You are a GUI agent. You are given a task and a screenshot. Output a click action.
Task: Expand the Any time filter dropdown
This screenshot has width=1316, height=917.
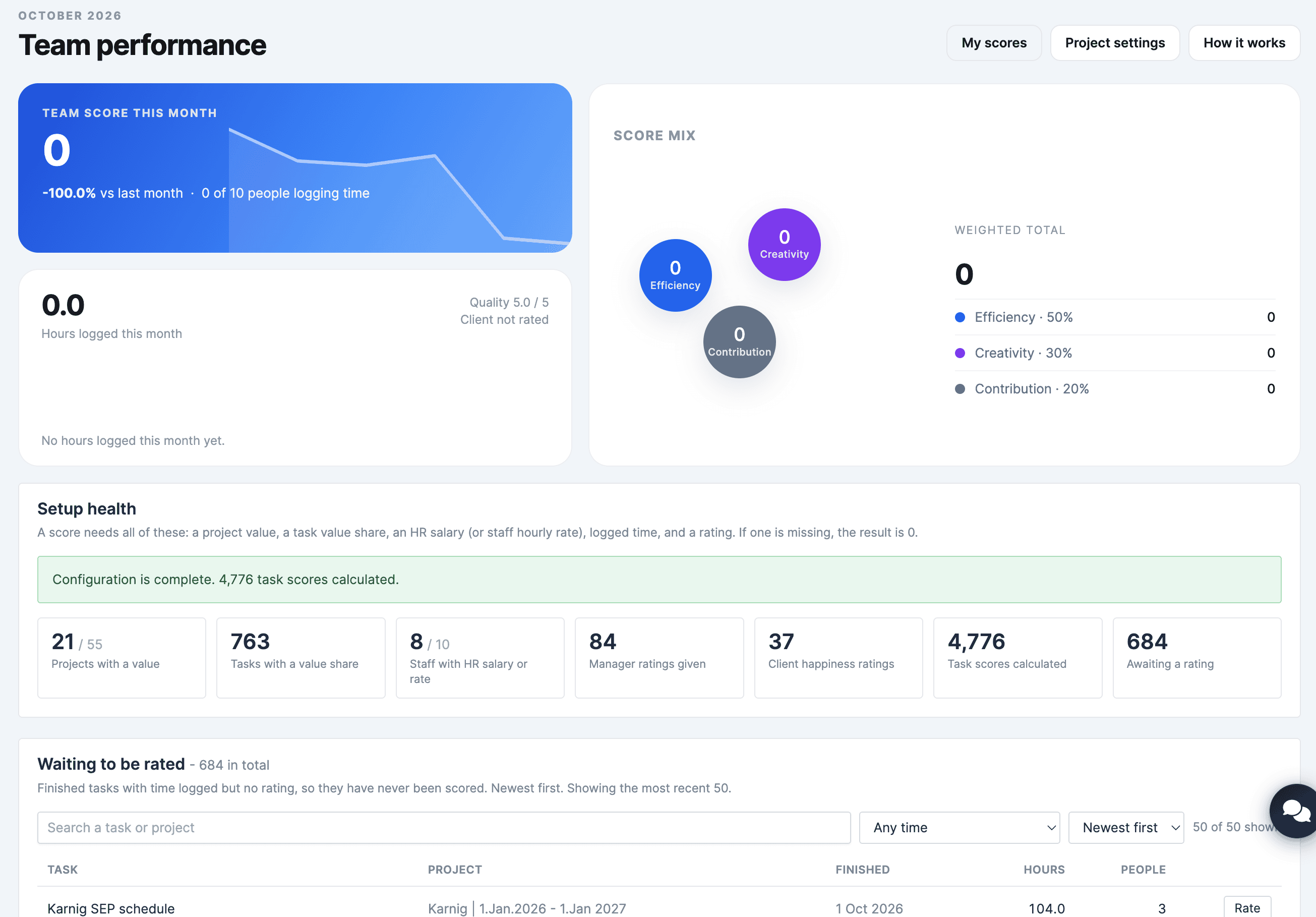[x=959, y=827]
